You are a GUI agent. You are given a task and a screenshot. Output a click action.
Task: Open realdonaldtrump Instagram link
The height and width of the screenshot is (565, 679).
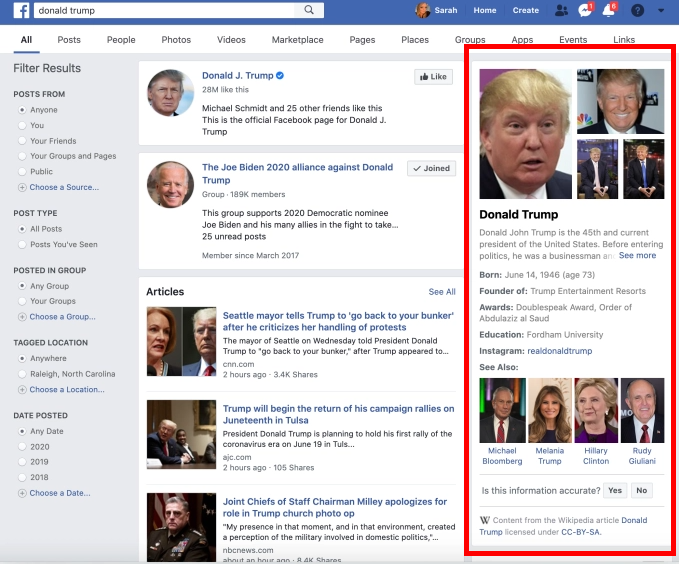point(559,351)
